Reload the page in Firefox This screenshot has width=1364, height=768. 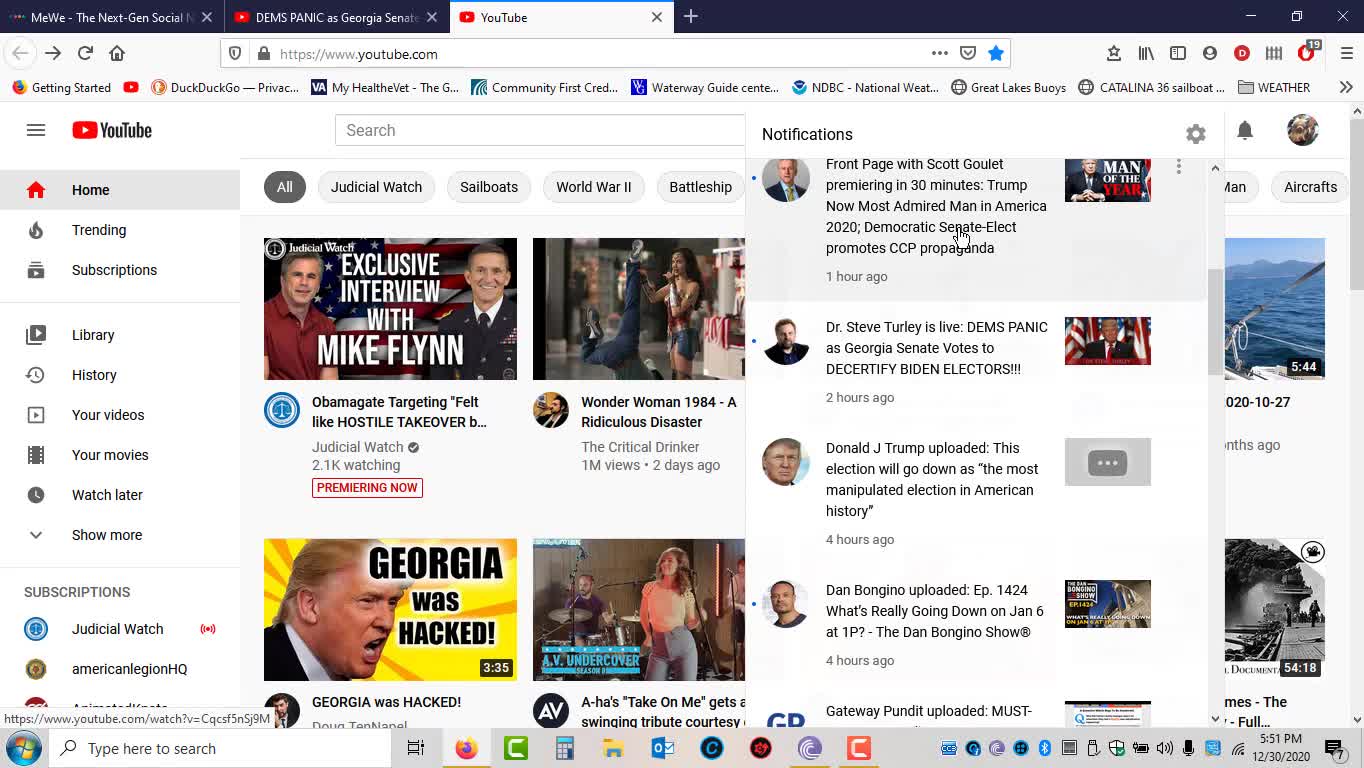click(85, 54)
